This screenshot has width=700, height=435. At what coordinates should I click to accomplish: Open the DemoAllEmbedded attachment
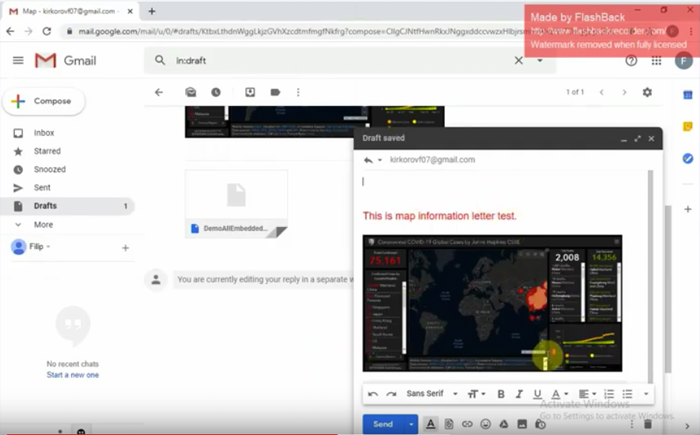point(236,204)
